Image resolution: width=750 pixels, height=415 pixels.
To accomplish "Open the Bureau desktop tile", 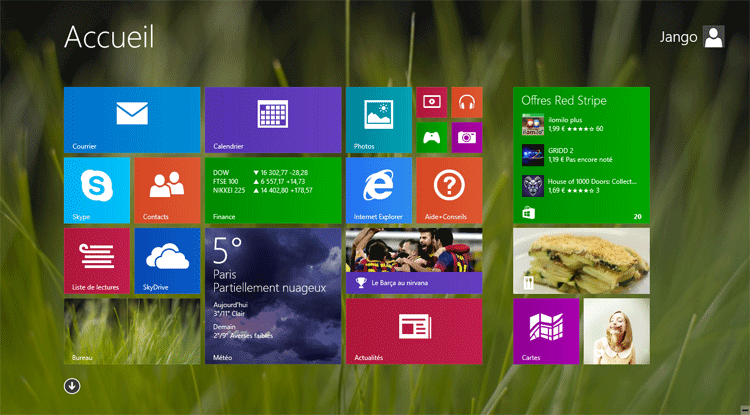I will (131, 330).
